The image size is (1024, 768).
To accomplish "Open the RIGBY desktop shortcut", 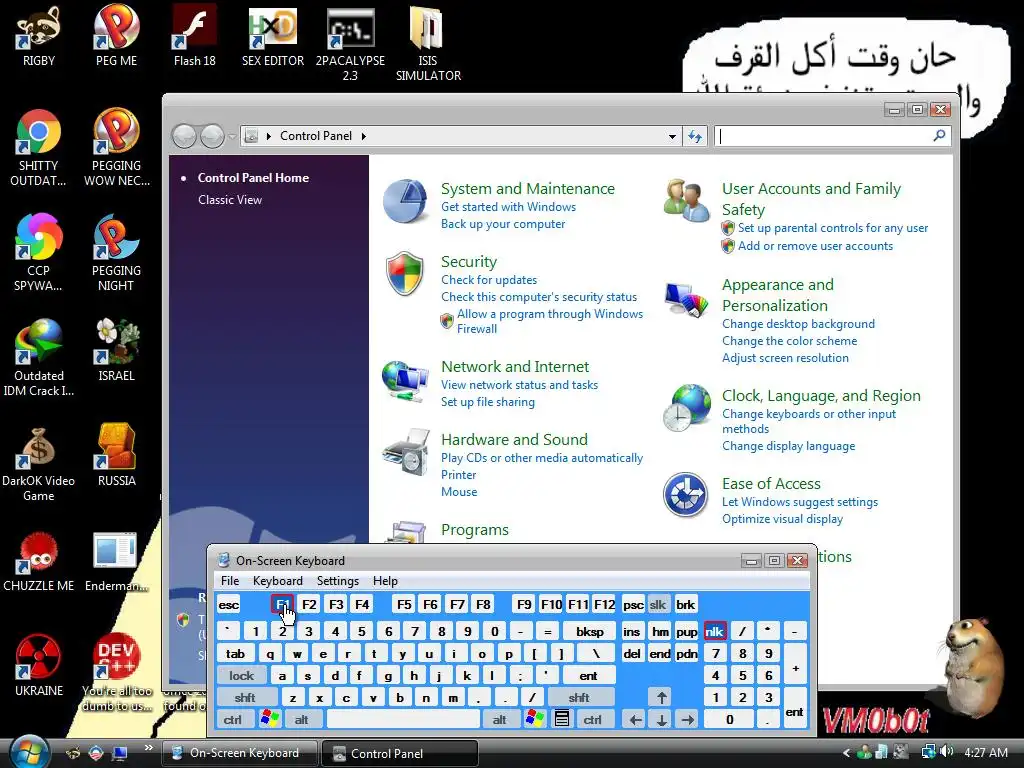I will (x=39, y=27).
